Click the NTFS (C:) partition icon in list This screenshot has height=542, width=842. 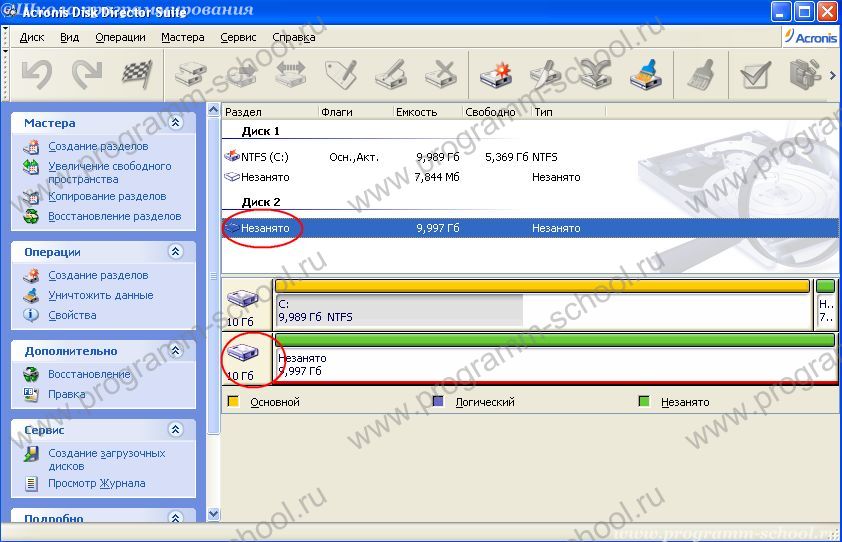pyautogui.click(x=231, y=156)
